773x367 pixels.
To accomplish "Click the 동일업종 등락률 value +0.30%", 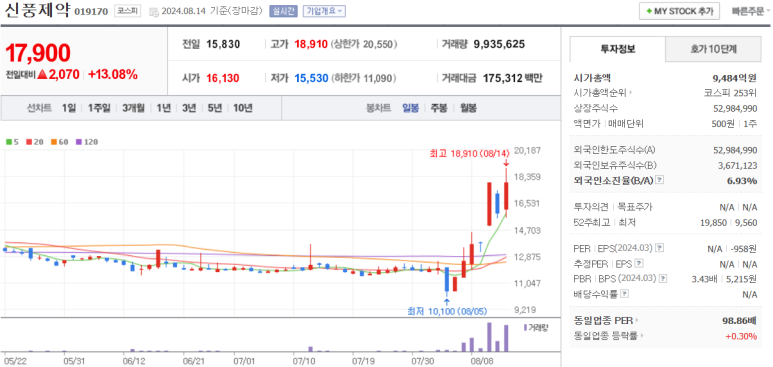I will click(740, 336).
